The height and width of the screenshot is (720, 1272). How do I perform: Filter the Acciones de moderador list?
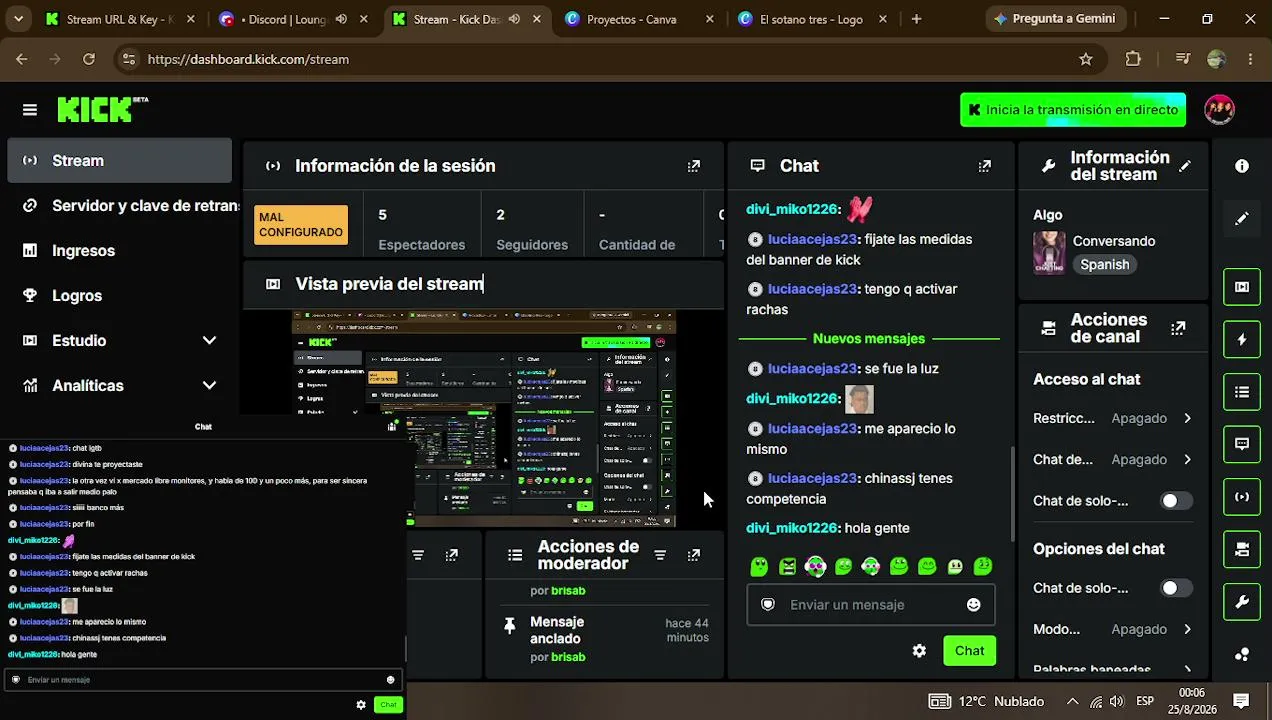[660, 555]
